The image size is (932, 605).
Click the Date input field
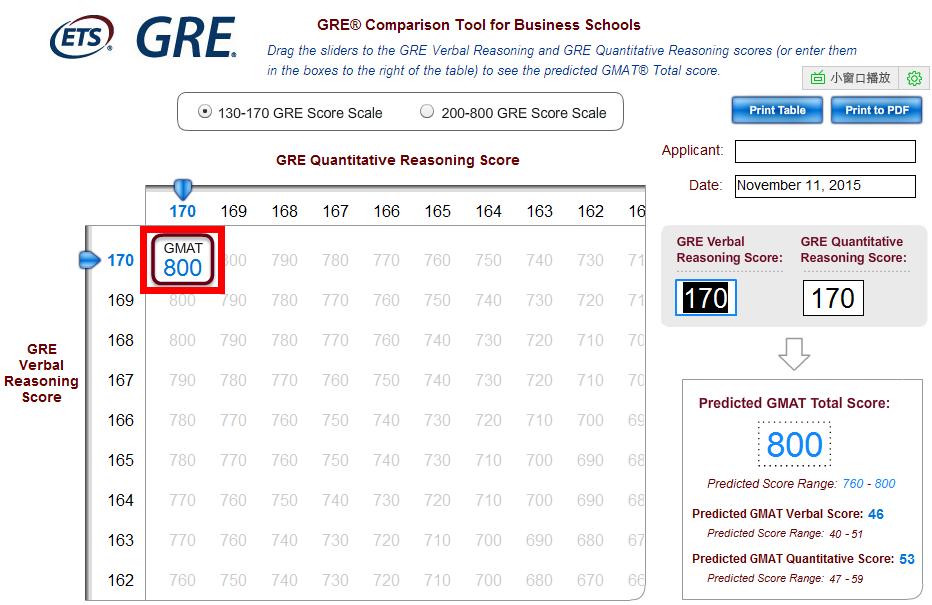[x=825, y=186]
